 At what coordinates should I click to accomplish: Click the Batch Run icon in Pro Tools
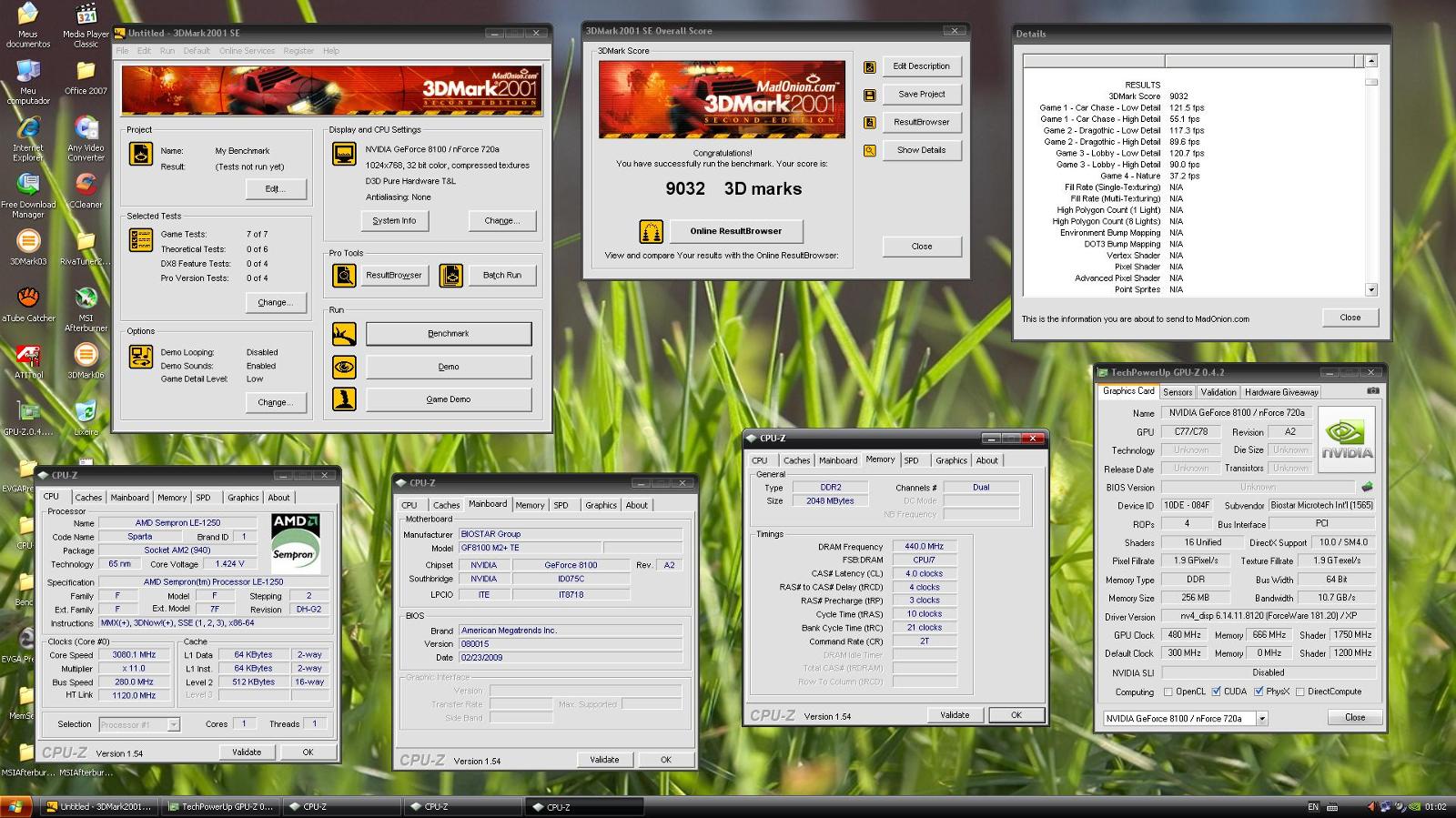pyautogui.click(x=451, y=275)
